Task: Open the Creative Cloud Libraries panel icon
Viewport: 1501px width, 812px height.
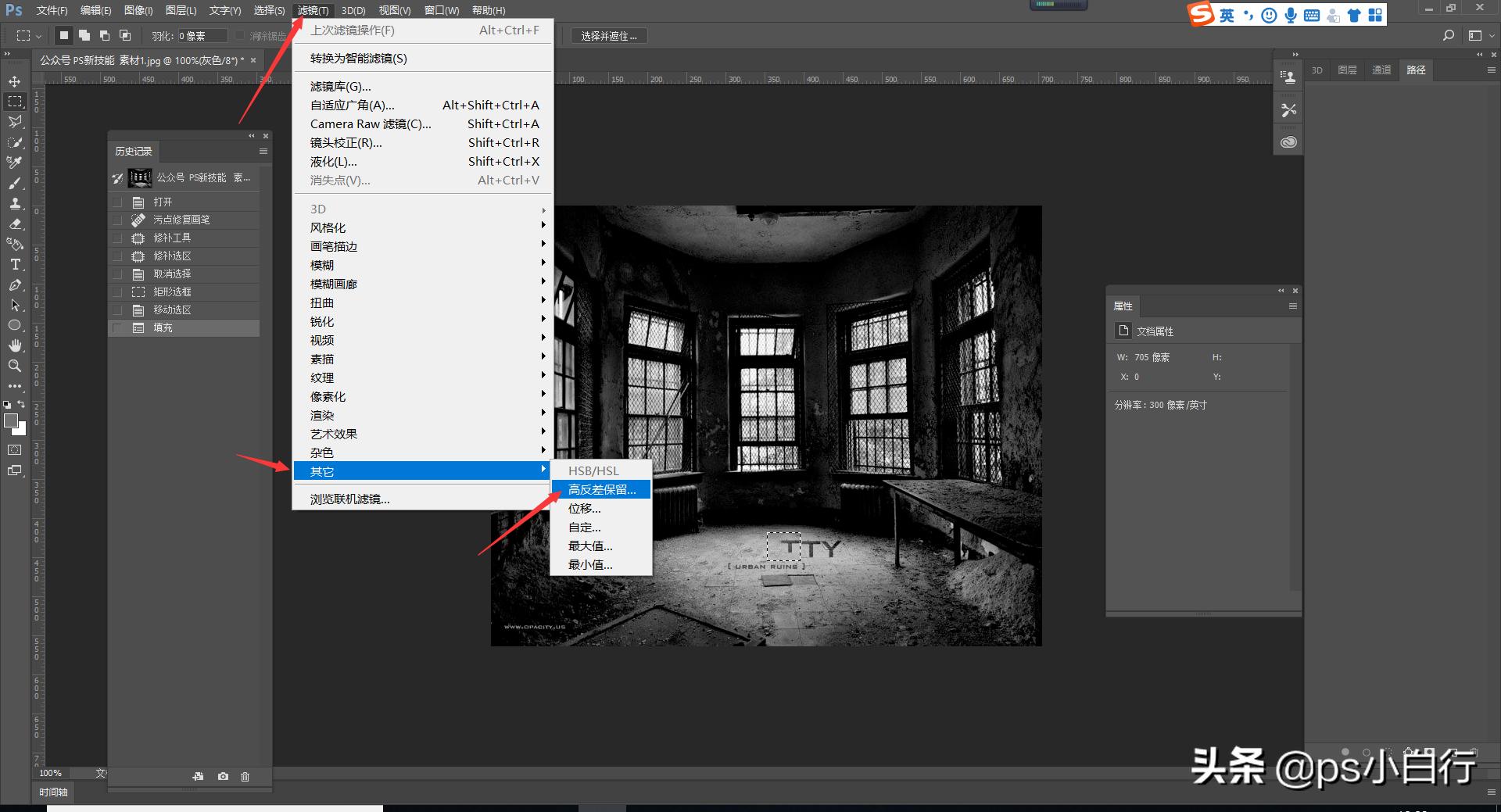Action: point(1288,142)
